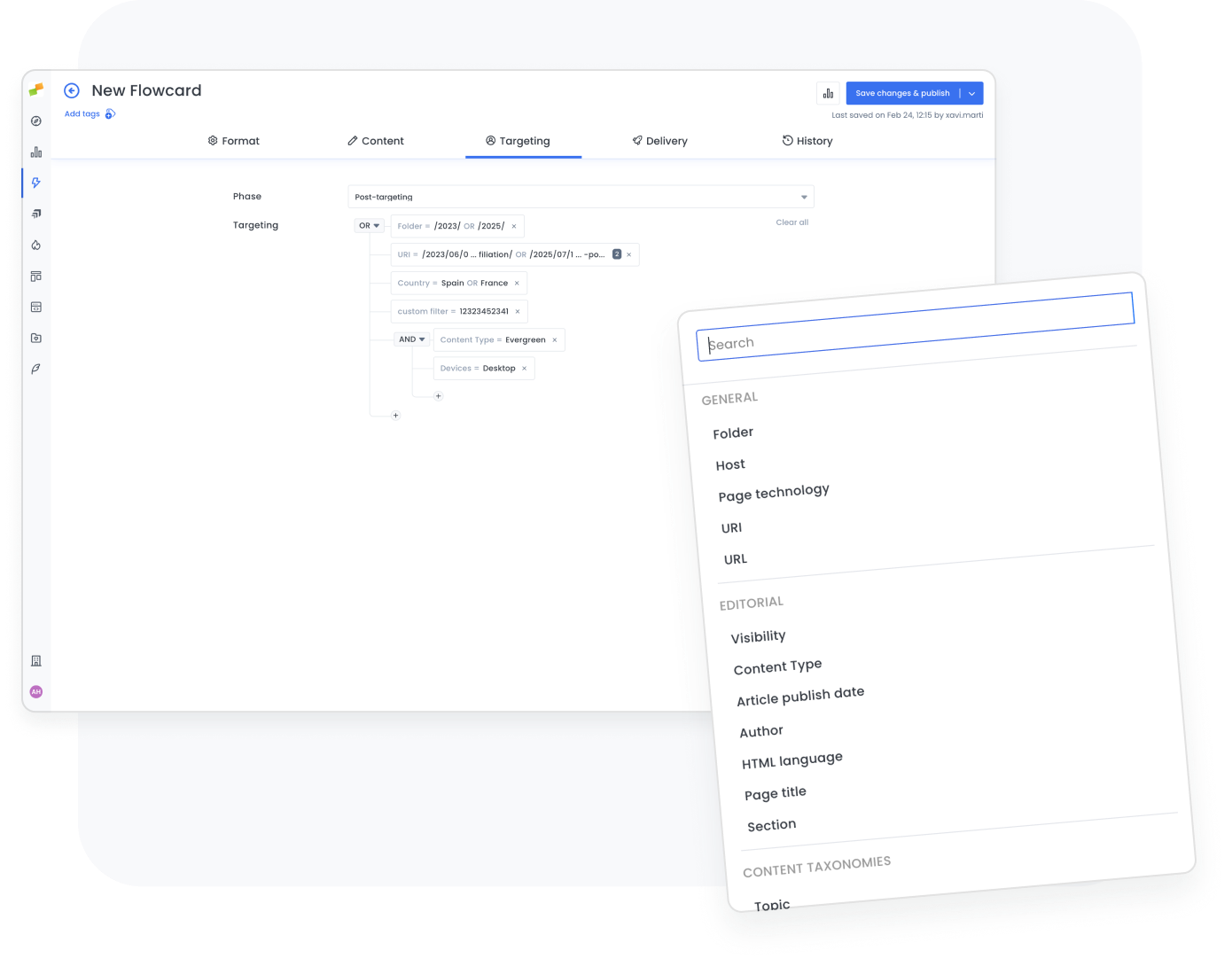Click the dashboard layout sidebar icon
The height and width of the screenshot is (966, 1232).
point(35,275)
